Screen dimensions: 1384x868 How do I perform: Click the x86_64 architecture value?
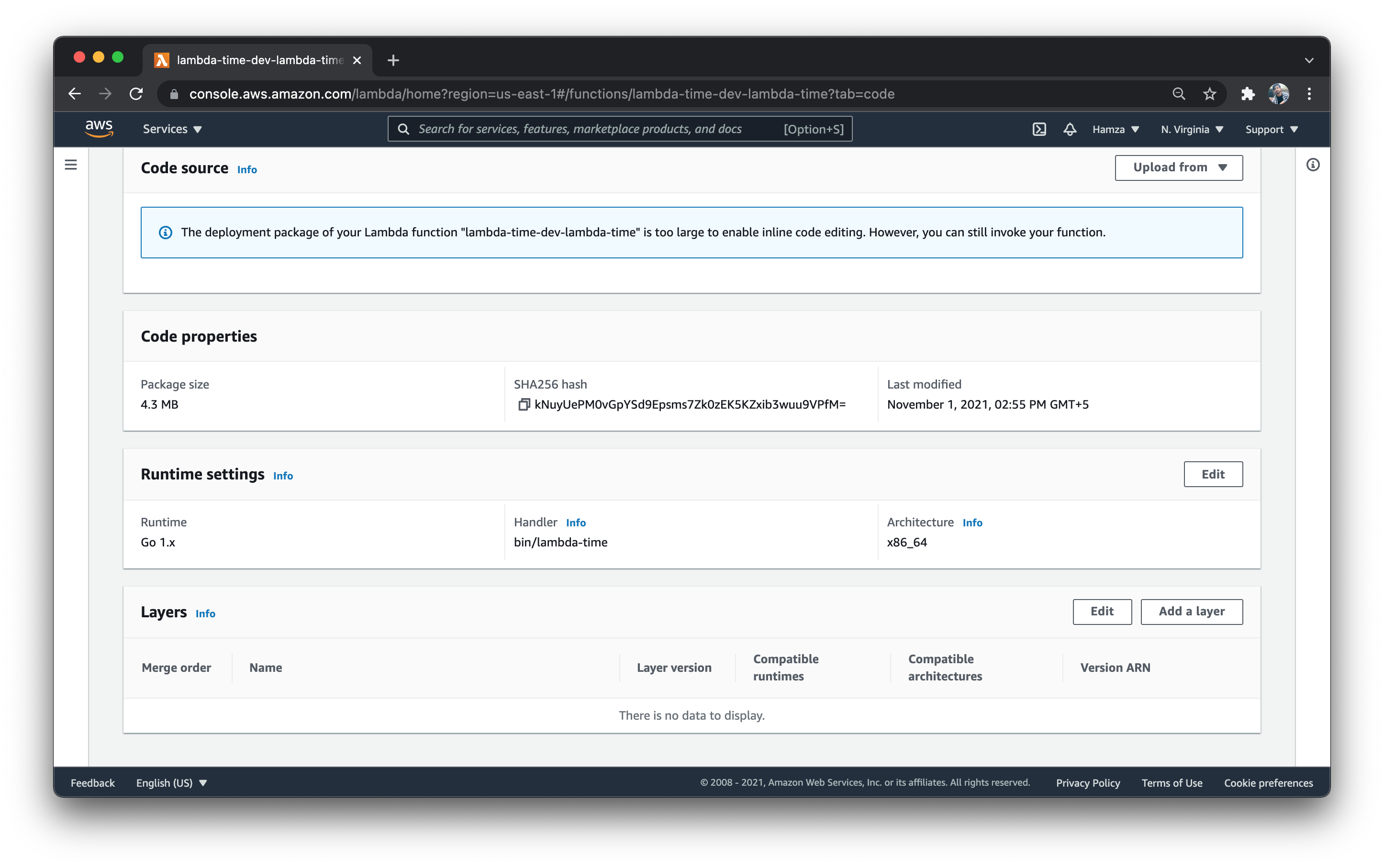[907, 543]
